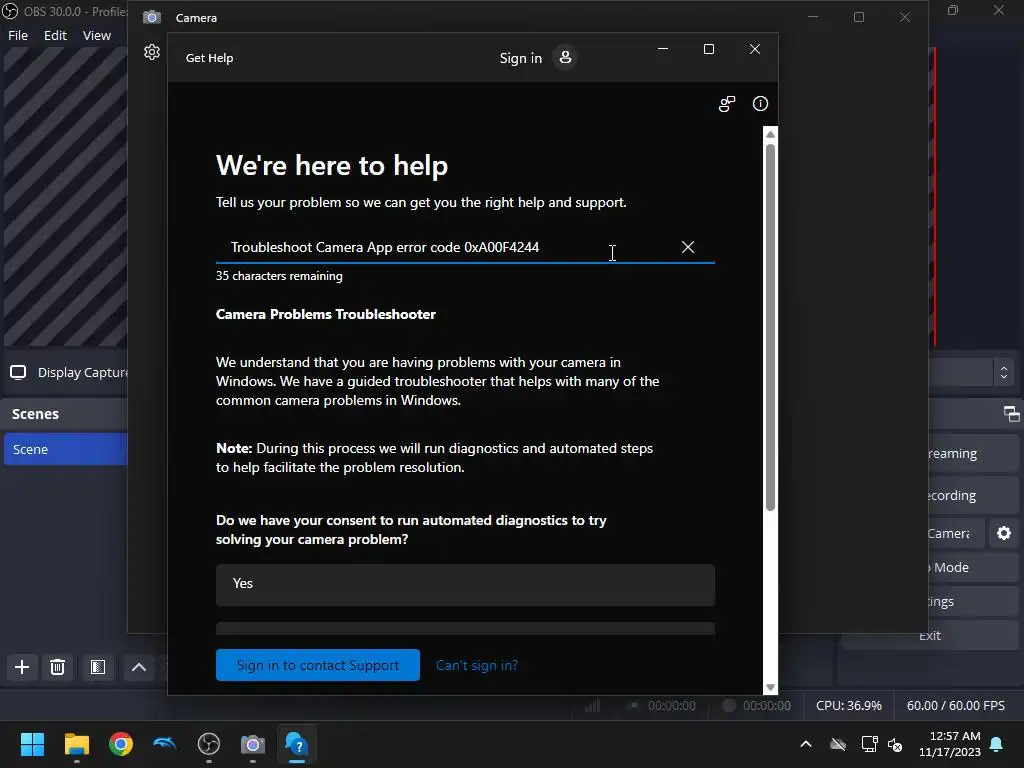Open the OBS View menu
Image resolution: width=1024 pixels, height=768 pixels.
[97, 35]
